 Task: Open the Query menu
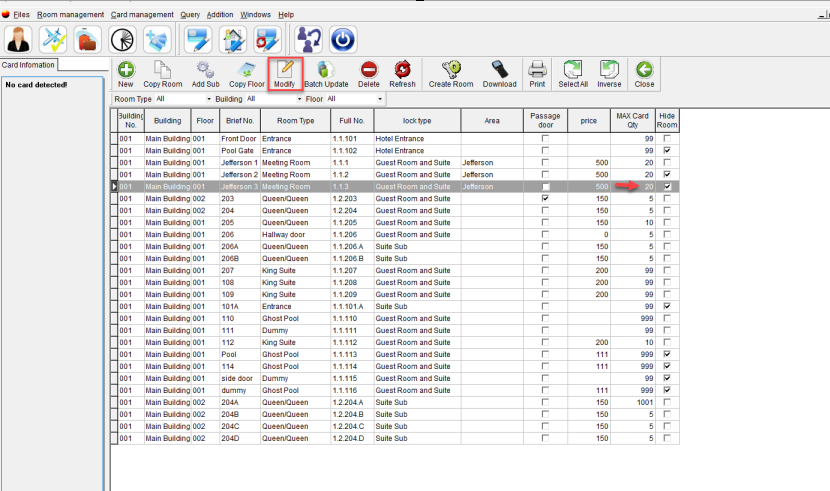click(x=190, y=15)
